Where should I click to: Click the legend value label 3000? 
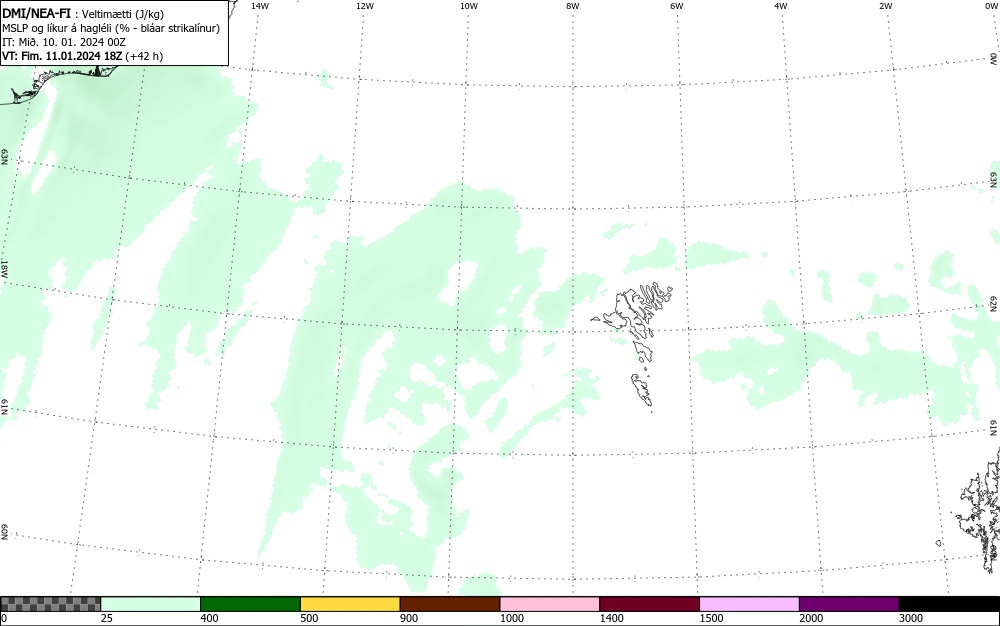(911, 618)
